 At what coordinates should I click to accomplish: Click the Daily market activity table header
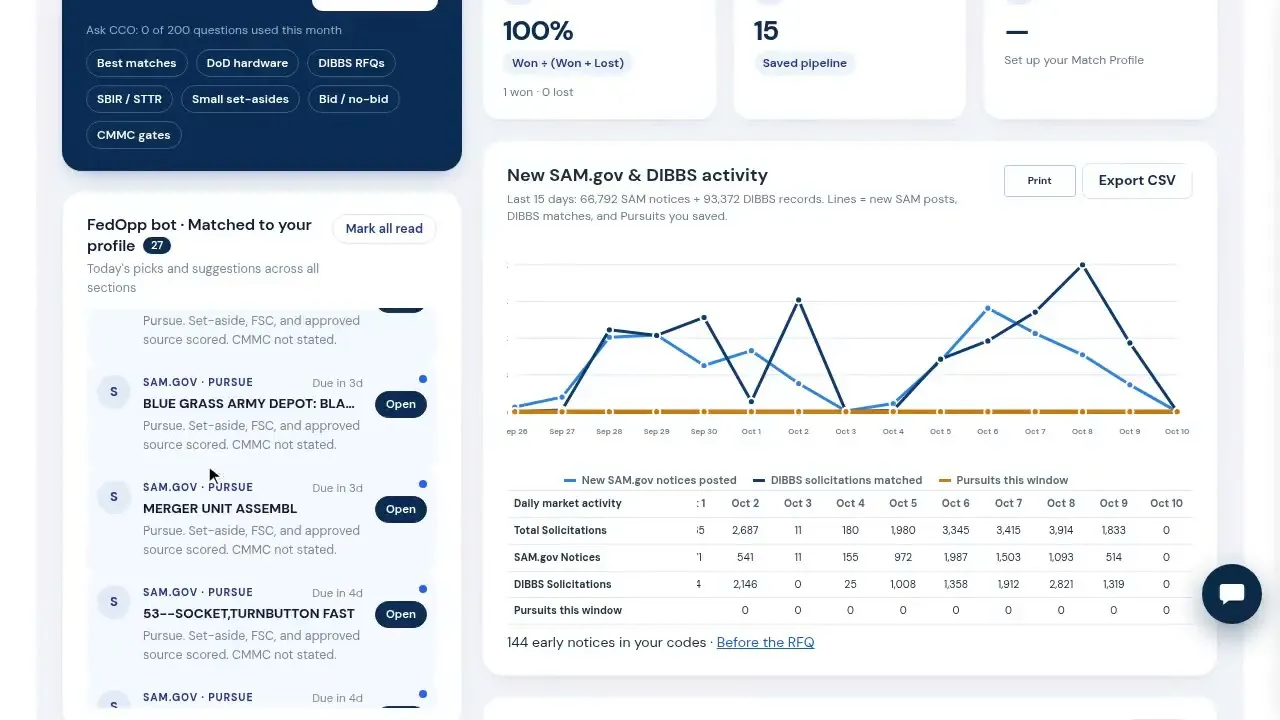[568, 503]
